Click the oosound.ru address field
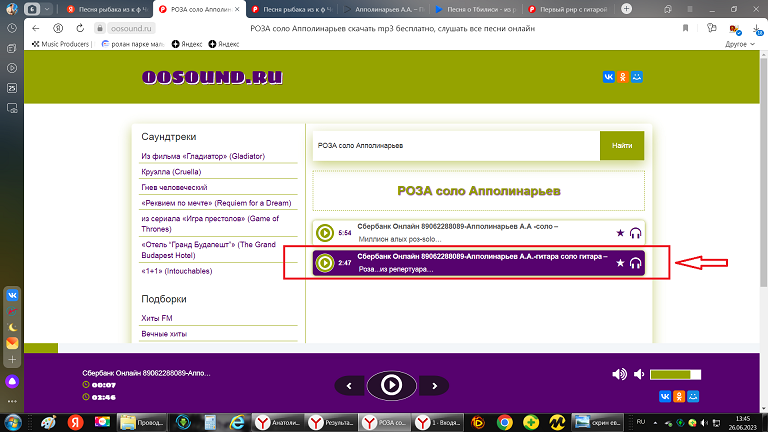 tap(131, 28)
